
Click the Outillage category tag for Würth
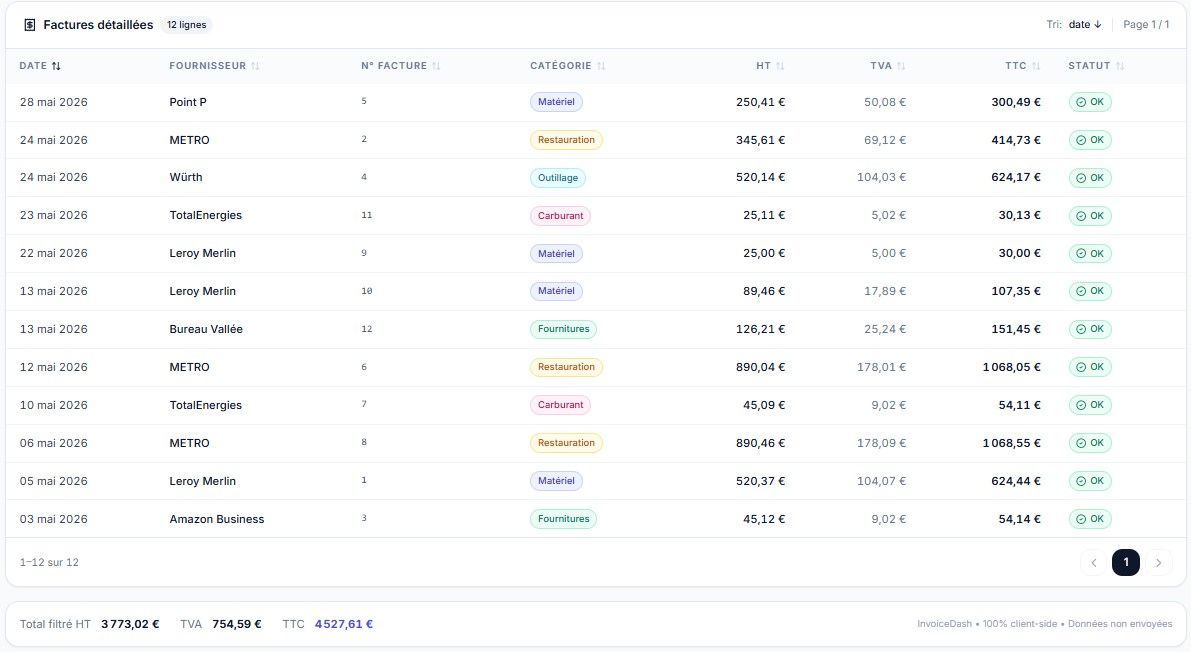pyautogui.click(x=558, y=178)
